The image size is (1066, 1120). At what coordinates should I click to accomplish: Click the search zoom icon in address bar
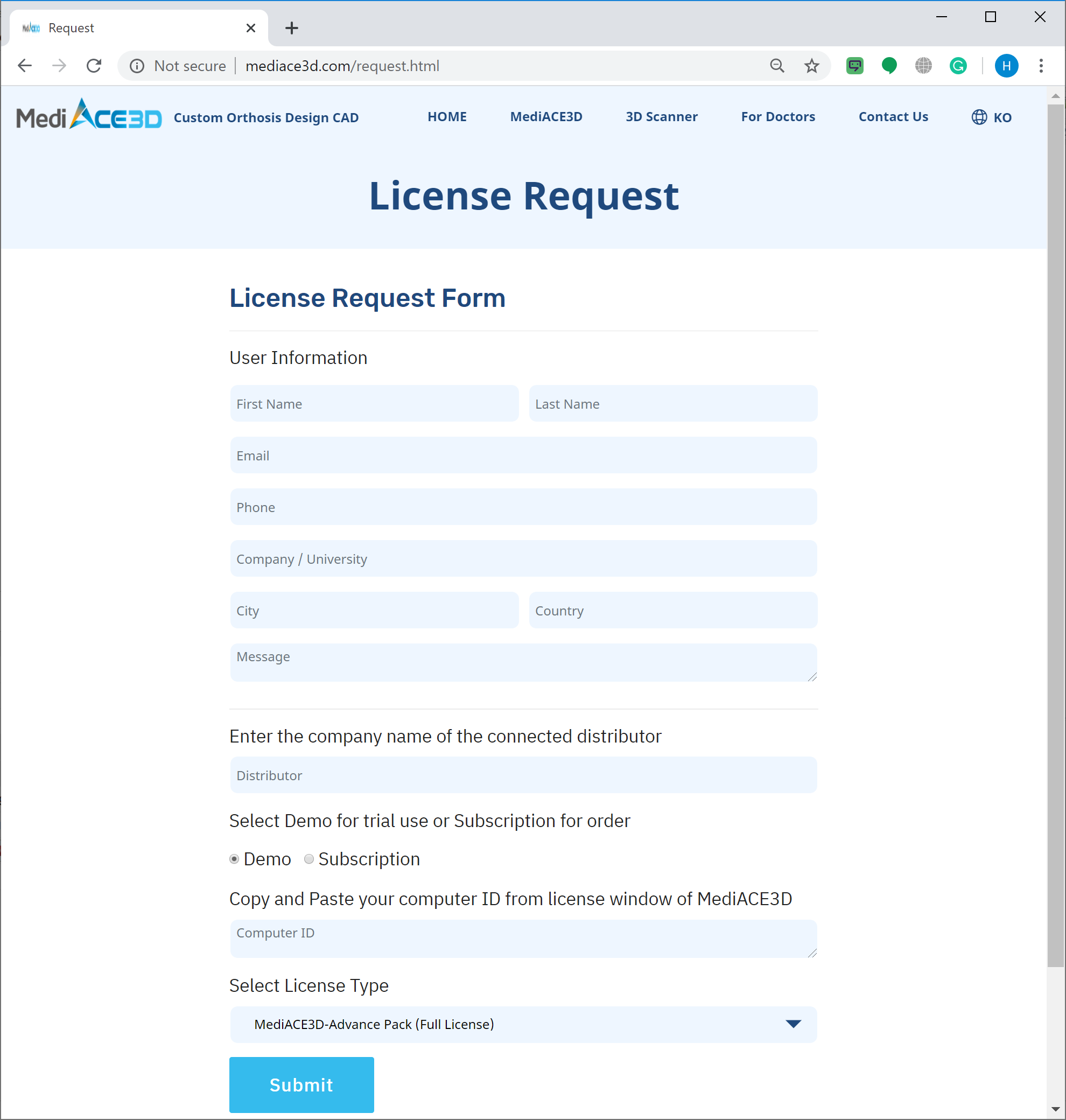click(777, 65)
